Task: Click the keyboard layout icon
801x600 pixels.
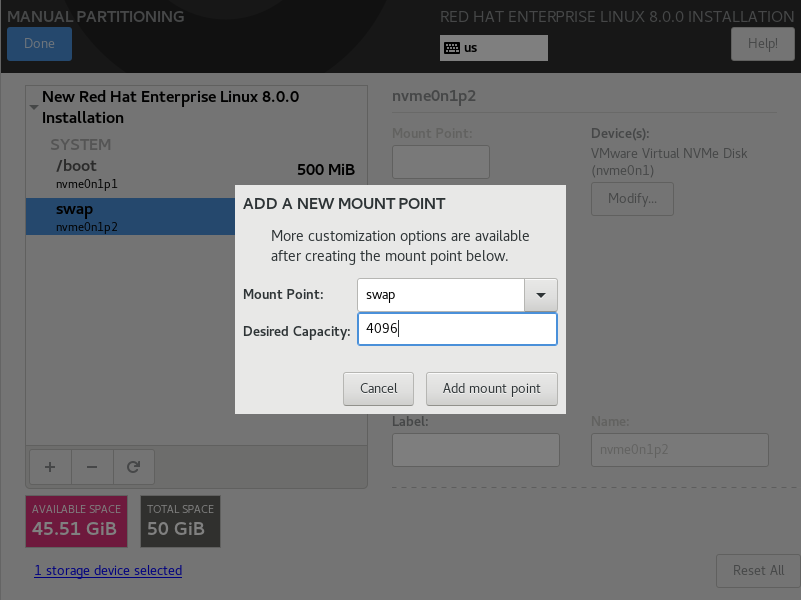Action: (452, 48)
